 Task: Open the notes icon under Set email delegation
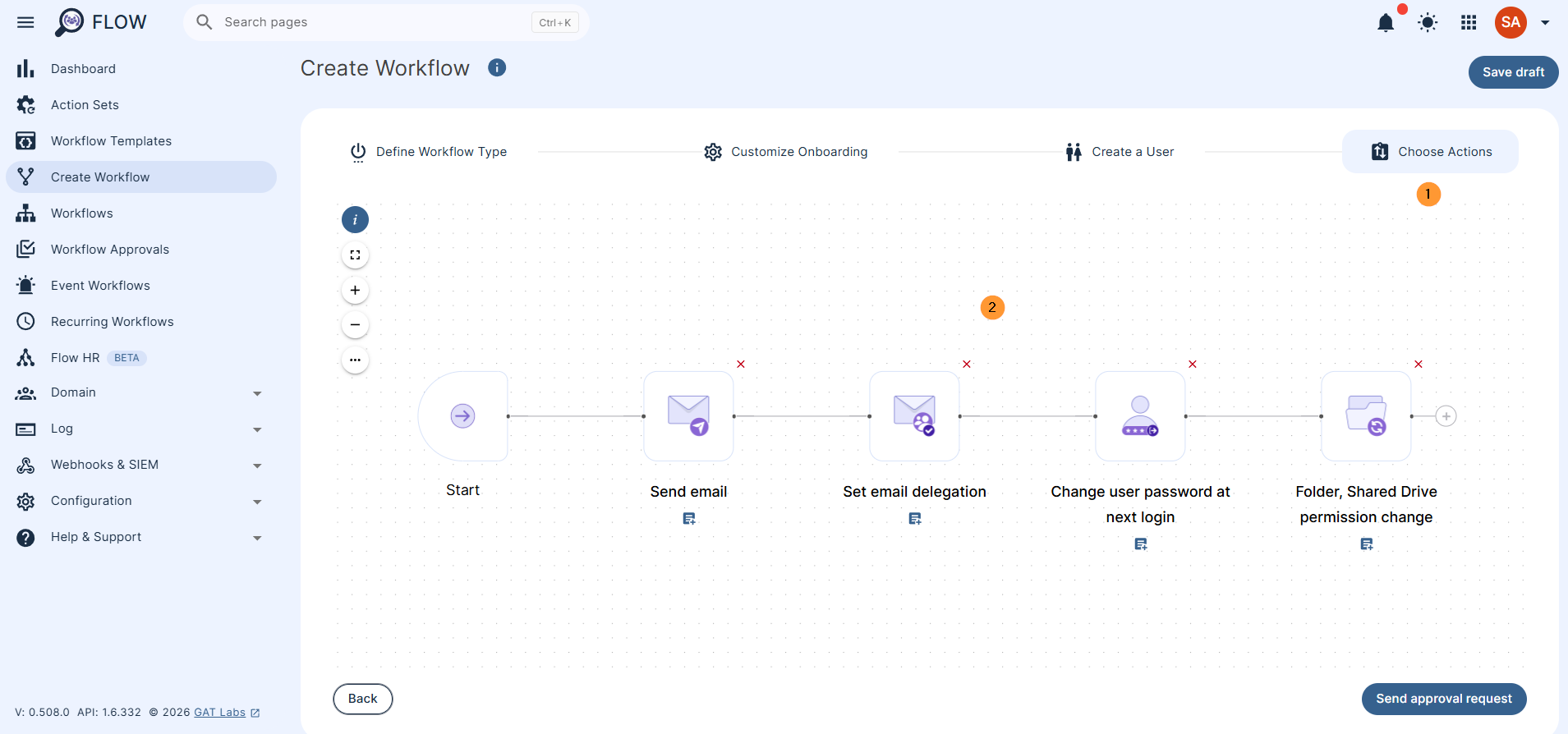[915, 519]
